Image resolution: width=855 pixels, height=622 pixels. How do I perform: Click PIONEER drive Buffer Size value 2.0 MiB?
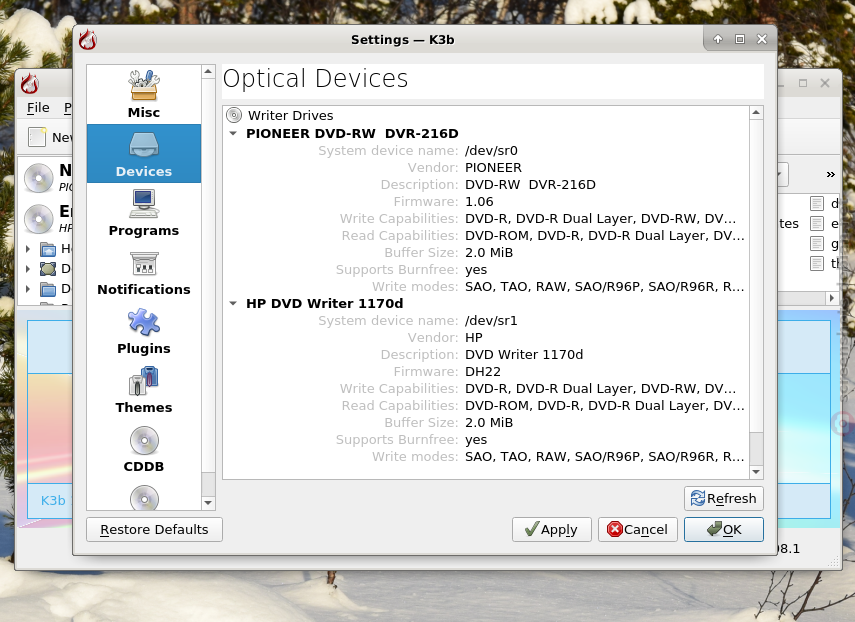tap(489, 252)
